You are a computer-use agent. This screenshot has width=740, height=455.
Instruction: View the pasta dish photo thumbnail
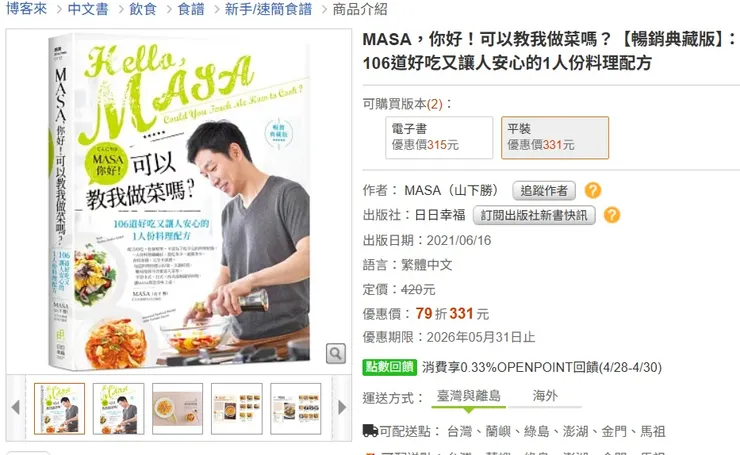pyautogui.click(x=177, y=409)
